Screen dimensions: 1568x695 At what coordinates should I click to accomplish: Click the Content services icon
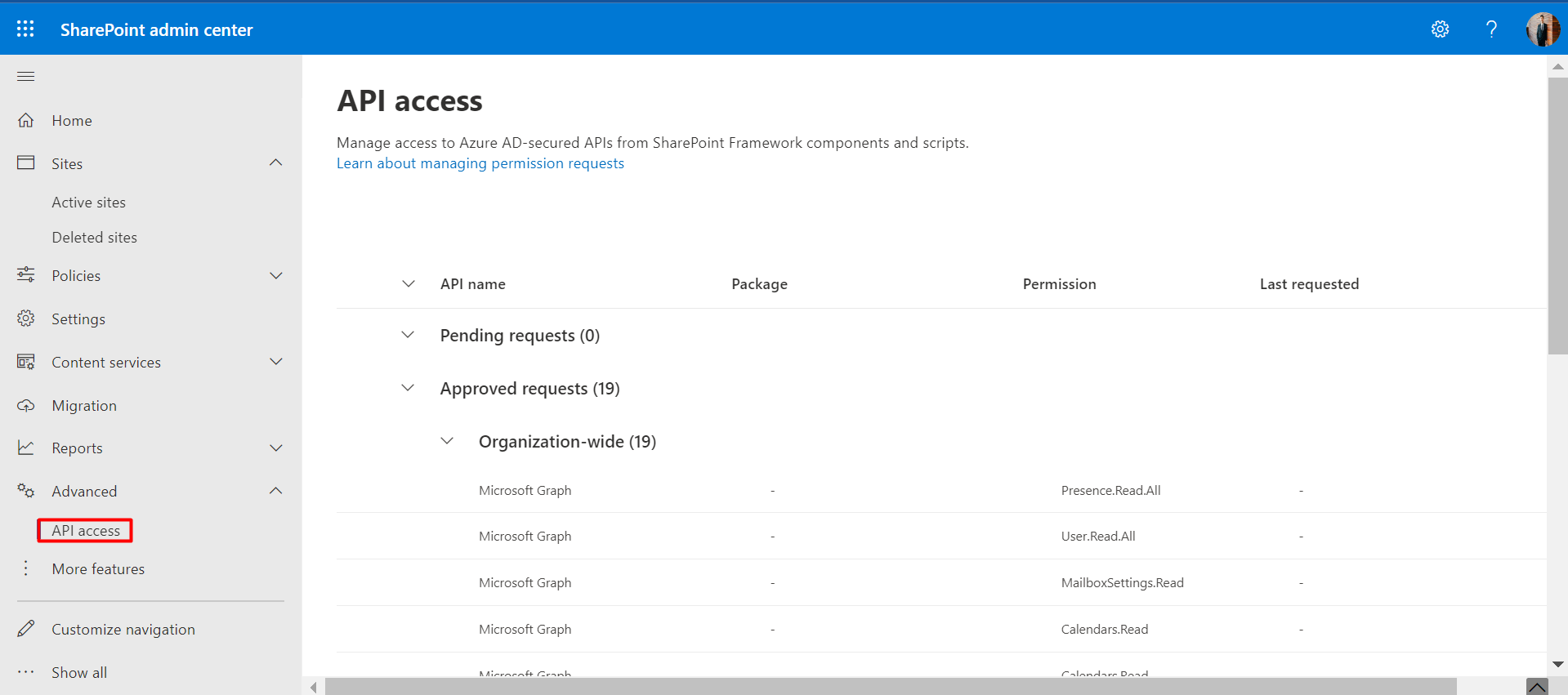26,362
